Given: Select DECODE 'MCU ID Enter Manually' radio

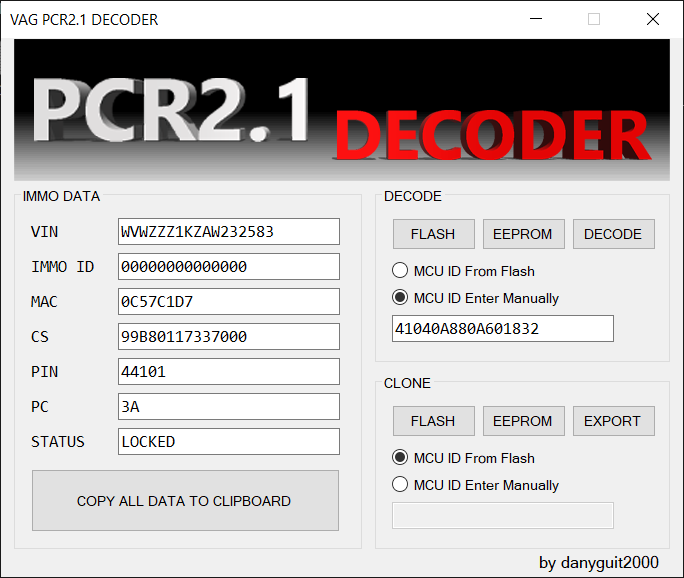Looking at the screenshot, I should [x=400, y=298].
